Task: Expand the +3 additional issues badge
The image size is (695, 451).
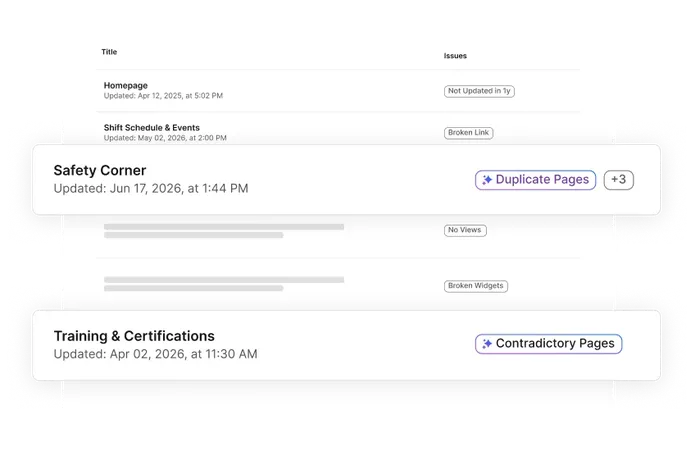Action: click(619, 179)
